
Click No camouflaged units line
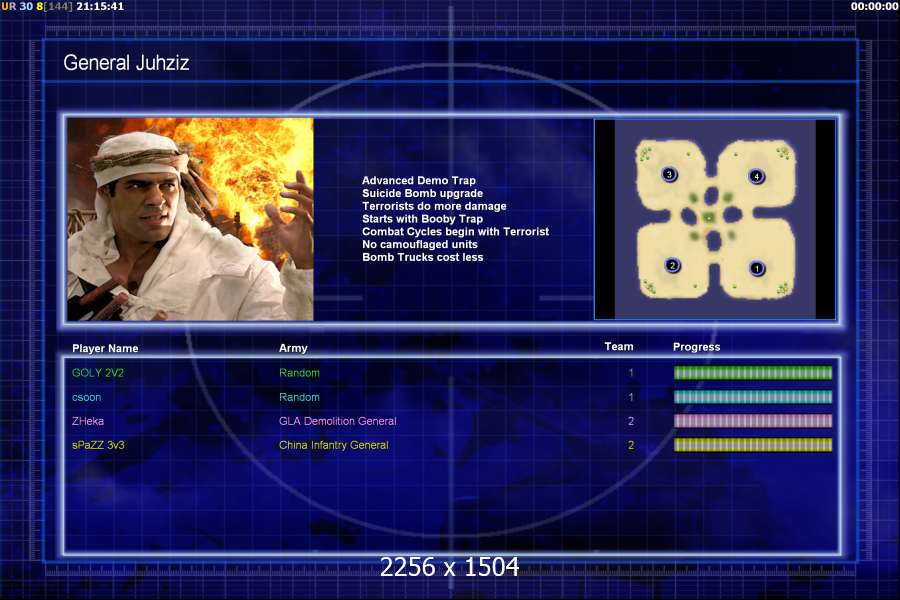[x=420, y=245]
